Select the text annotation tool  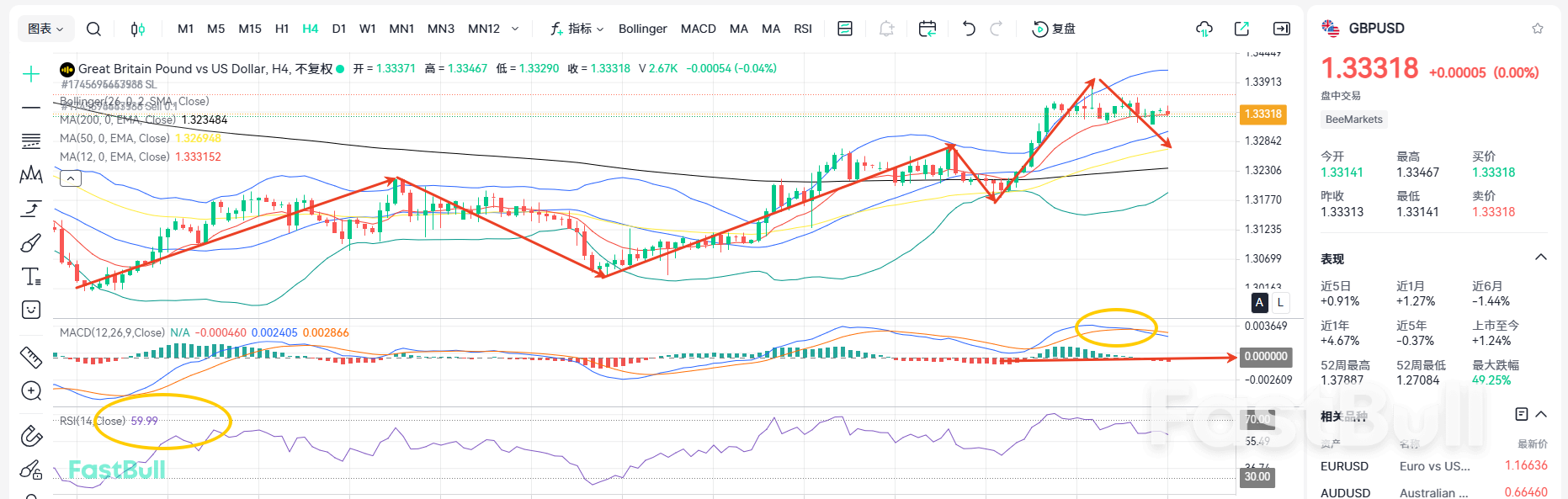[x=31, y=276]
